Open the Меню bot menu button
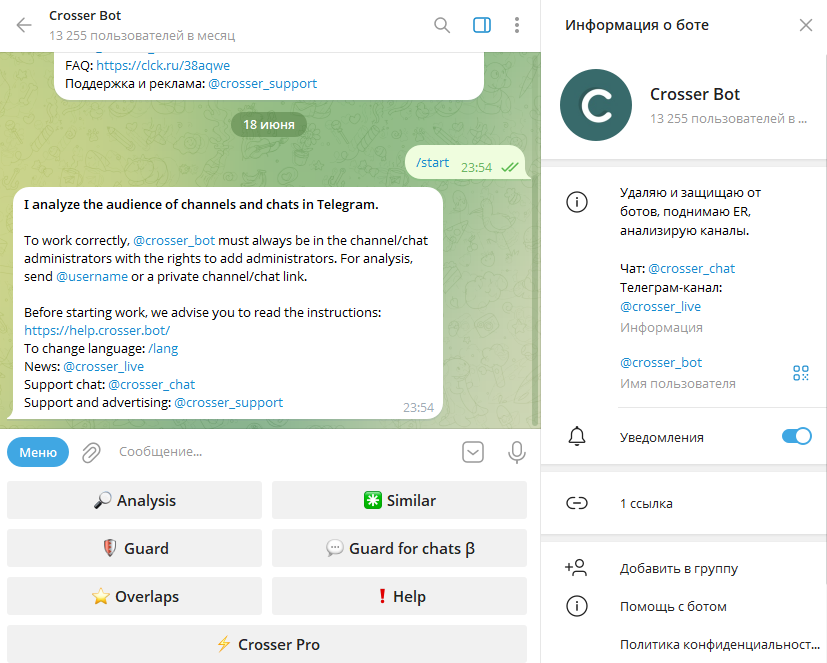The height and width of the screenshot is (663, 827). (38, 452)
